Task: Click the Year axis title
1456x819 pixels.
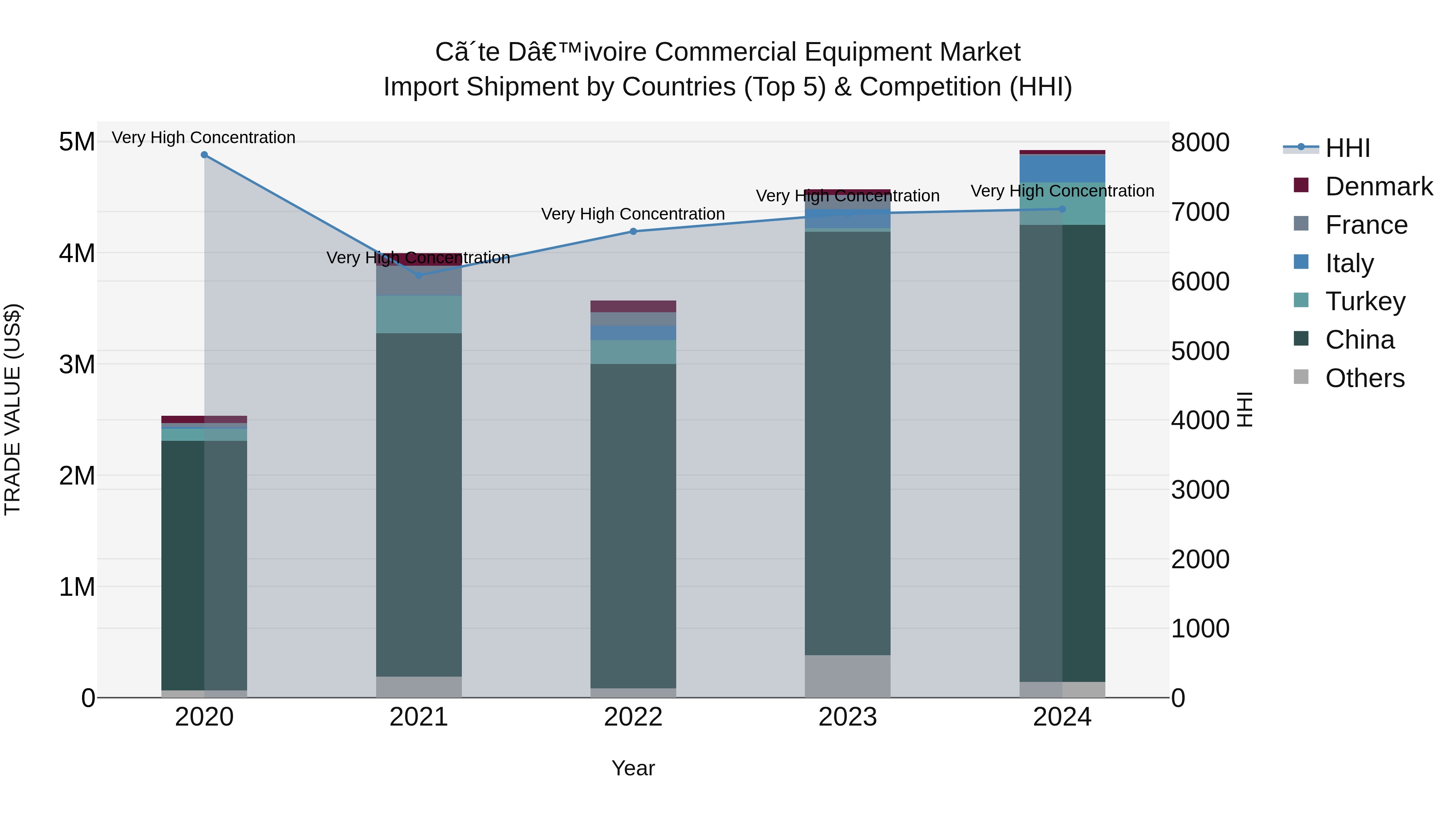Action: (x=633, y=768)
